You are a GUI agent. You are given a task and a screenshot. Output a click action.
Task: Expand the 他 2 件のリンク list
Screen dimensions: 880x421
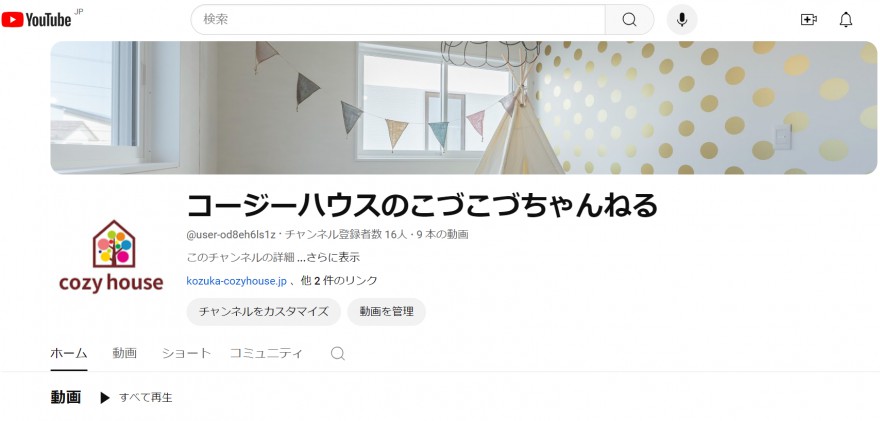pos(339,281)
